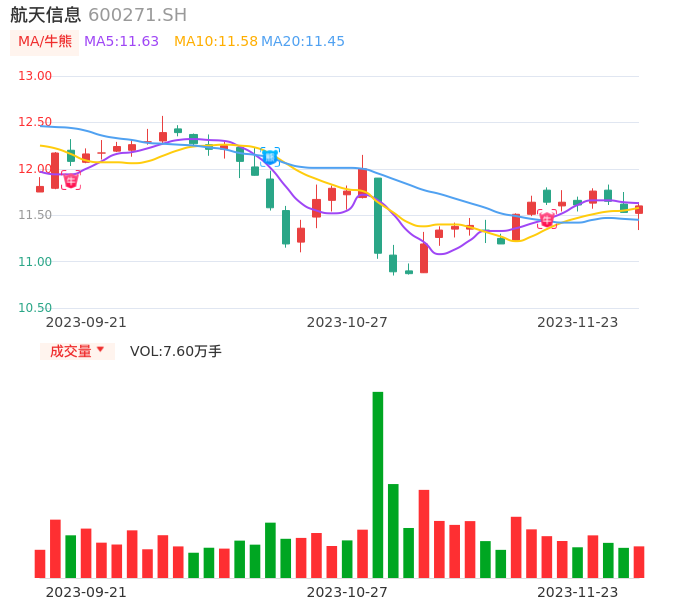Click the large green candlestick near 2023-10-27
Screen dimensions: 686x606
[x=378, y=215]
